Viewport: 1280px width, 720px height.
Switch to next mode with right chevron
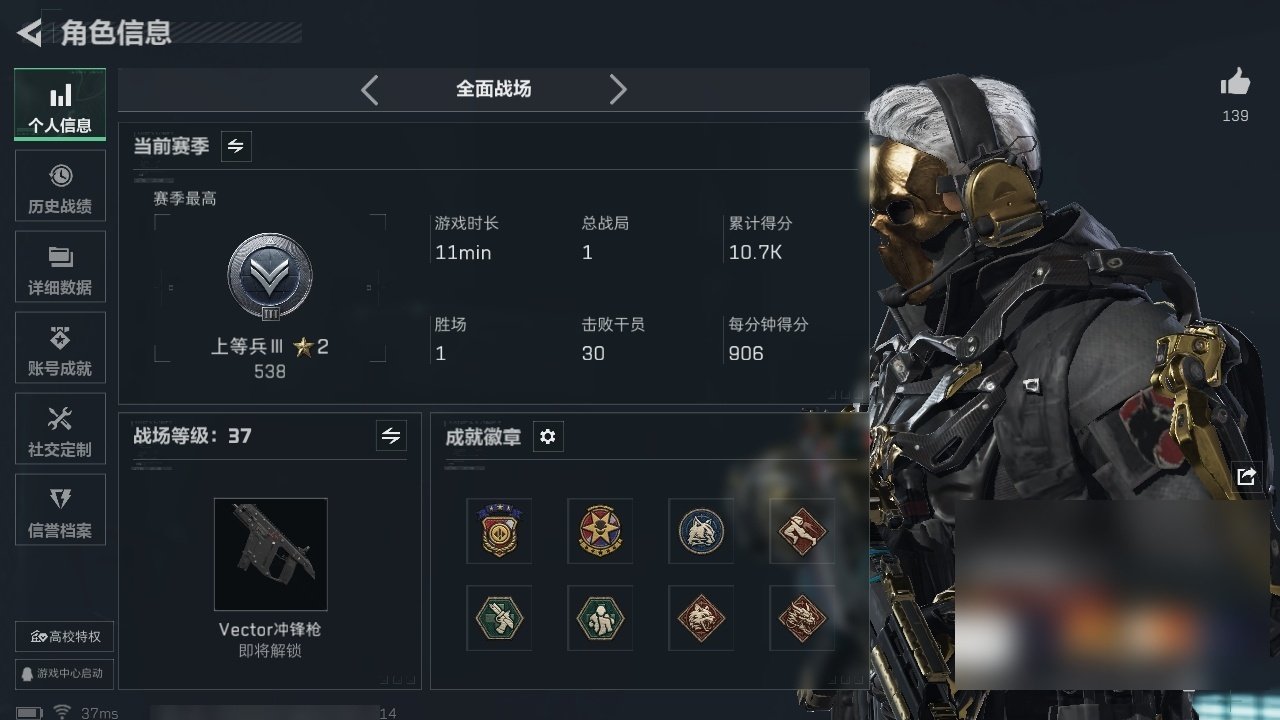click(x=618, y=90)
